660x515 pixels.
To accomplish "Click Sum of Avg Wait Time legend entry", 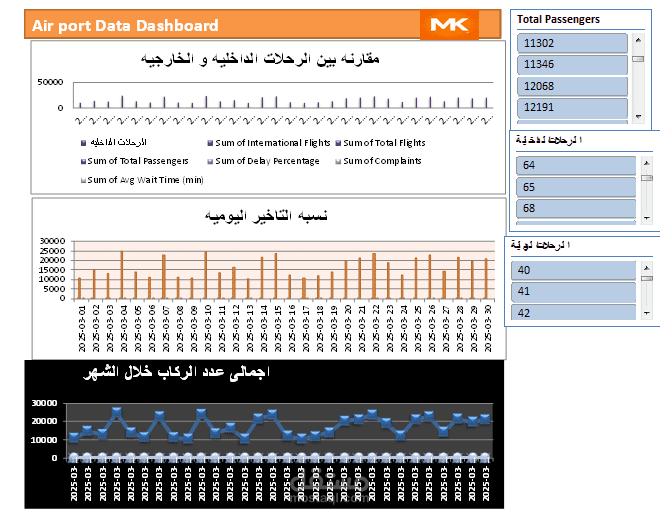I will pyautogui.click(x=142, y=180).
